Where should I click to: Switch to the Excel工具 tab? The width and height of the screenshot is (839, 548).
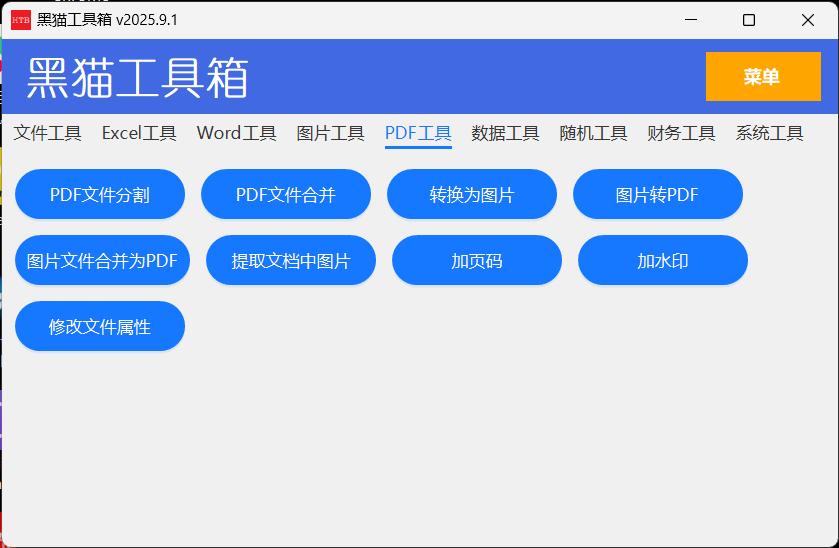tap(139, 133)
